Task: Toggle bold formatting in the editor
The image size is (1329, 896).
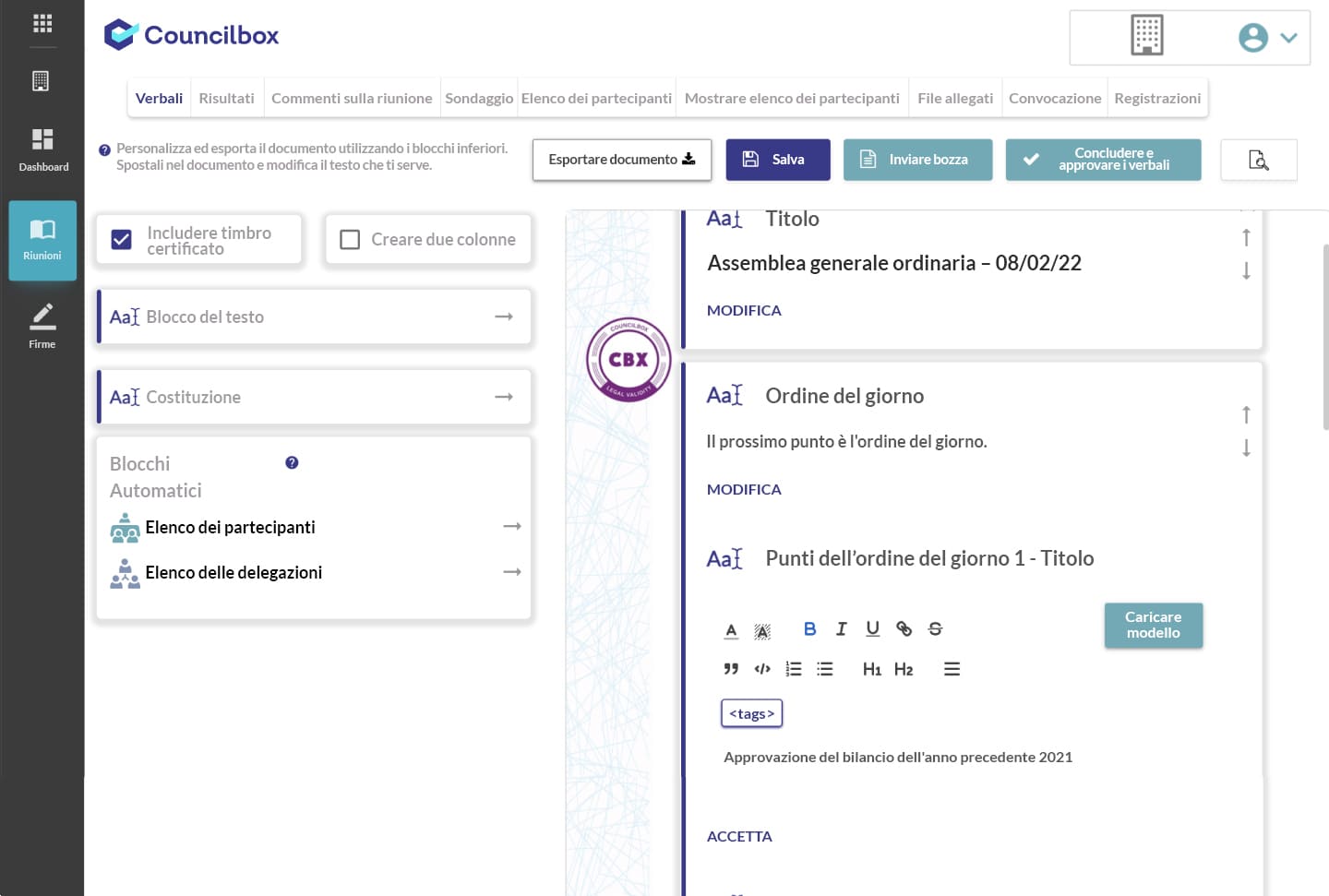Action: pos(809,629)
